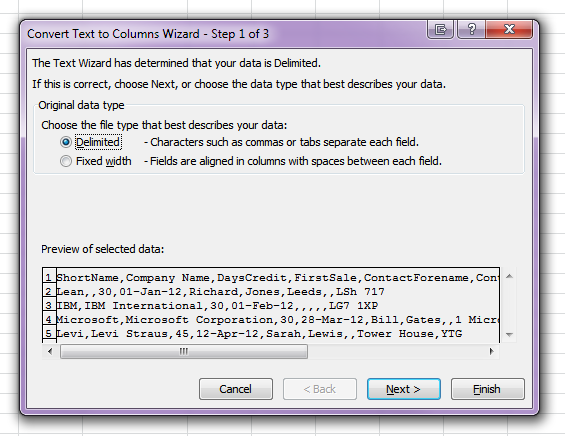Click the horizontal scrollbar right arrow
Image resolution: width=565 pixels, height=436 pixels.
pos(491,351)
